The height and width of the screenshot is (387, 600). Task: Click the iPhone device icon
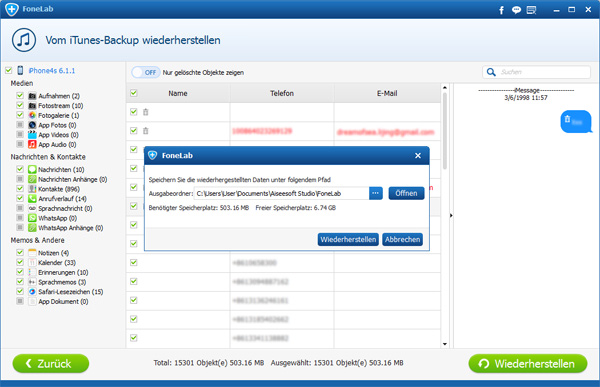coord(20,70)
